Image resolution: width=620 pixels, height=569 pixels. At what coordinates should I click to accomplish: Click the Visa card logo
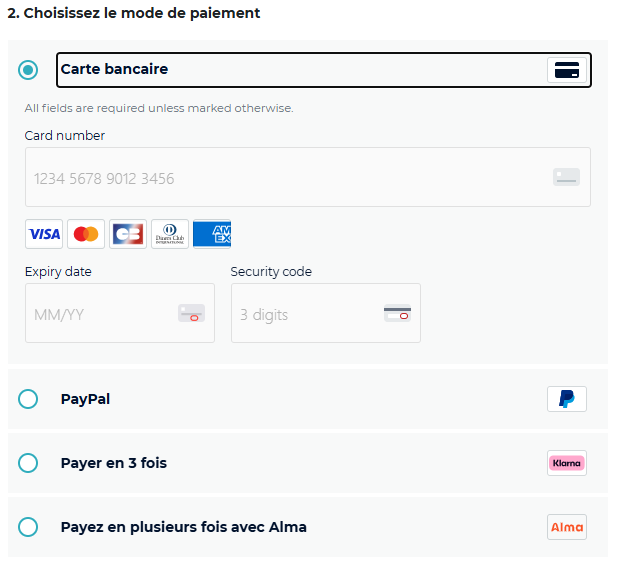(x=44, y=234)
